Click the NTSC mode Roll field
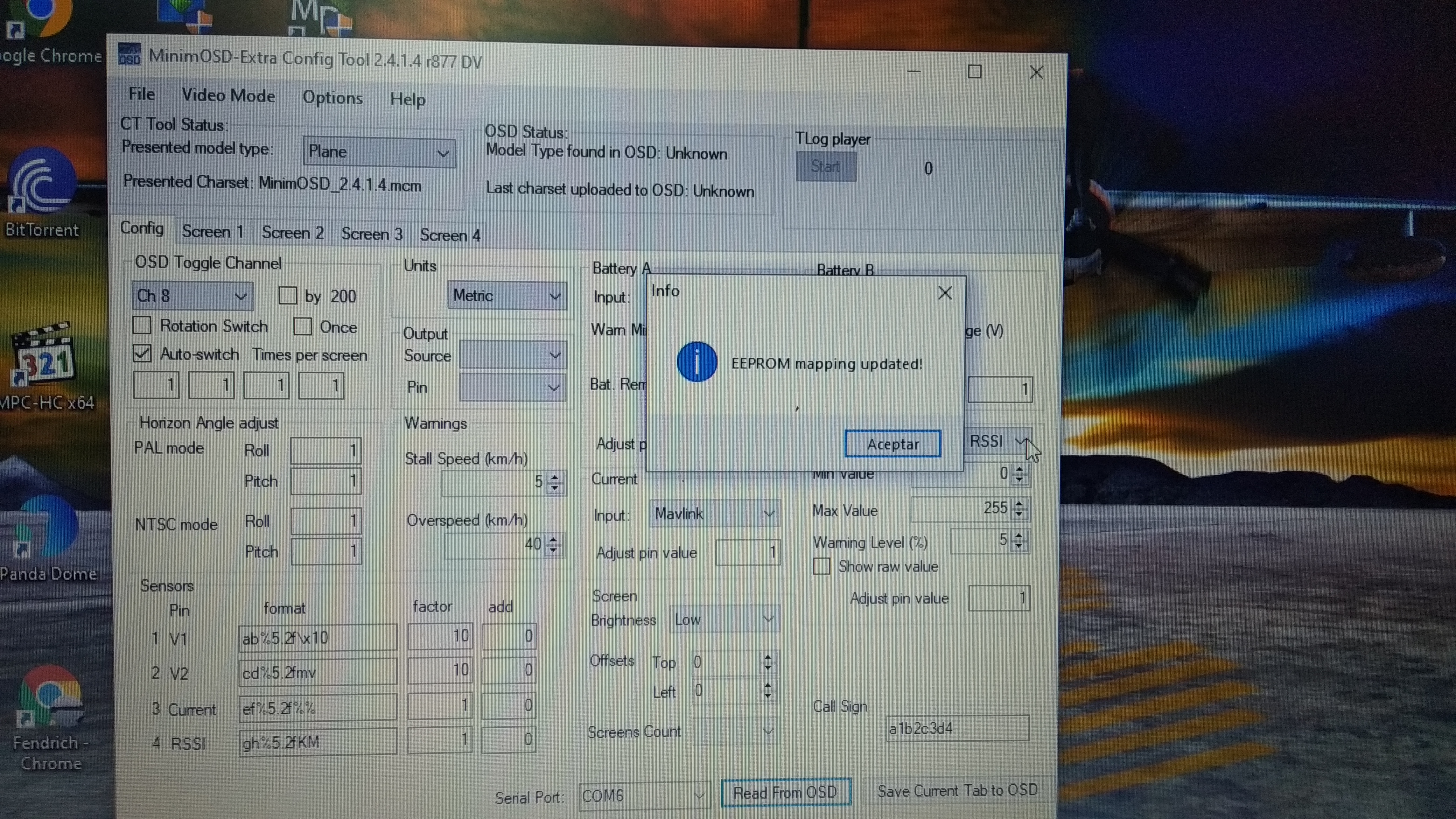The image size is (1456, 819). (326, 520)
